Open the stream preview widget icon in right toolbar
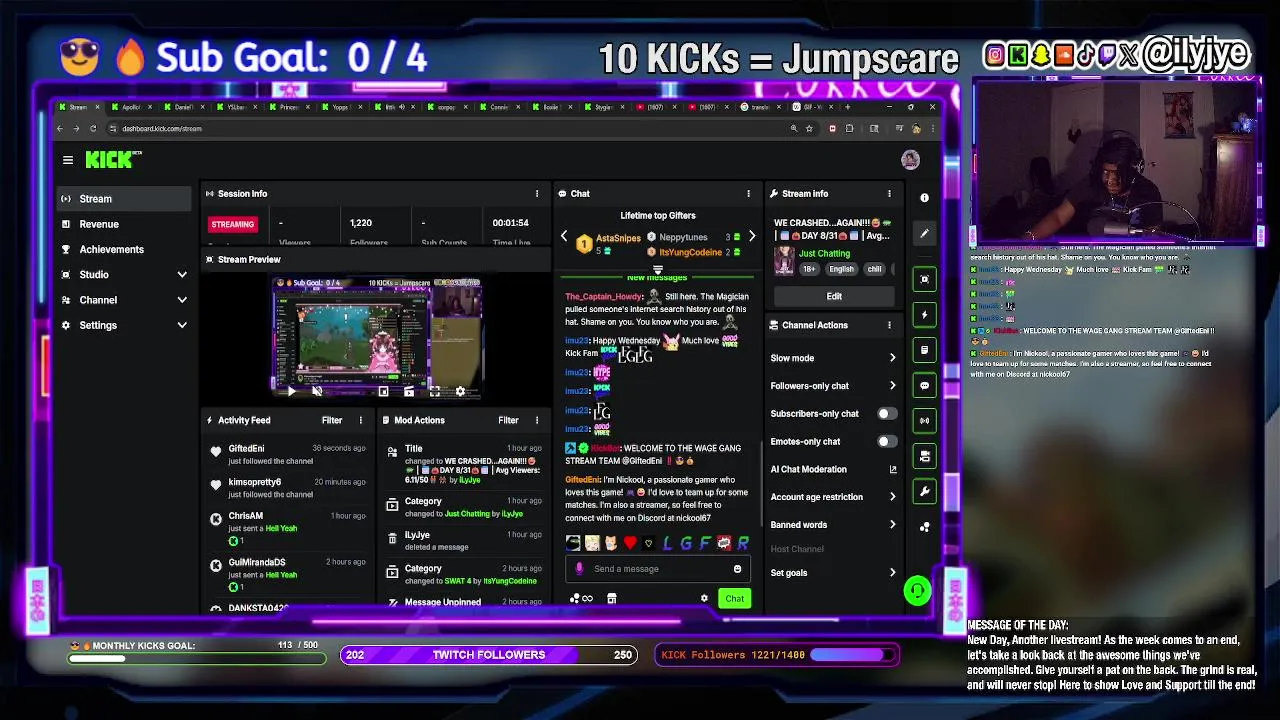The image size is (1280, 720). point(924,279)
